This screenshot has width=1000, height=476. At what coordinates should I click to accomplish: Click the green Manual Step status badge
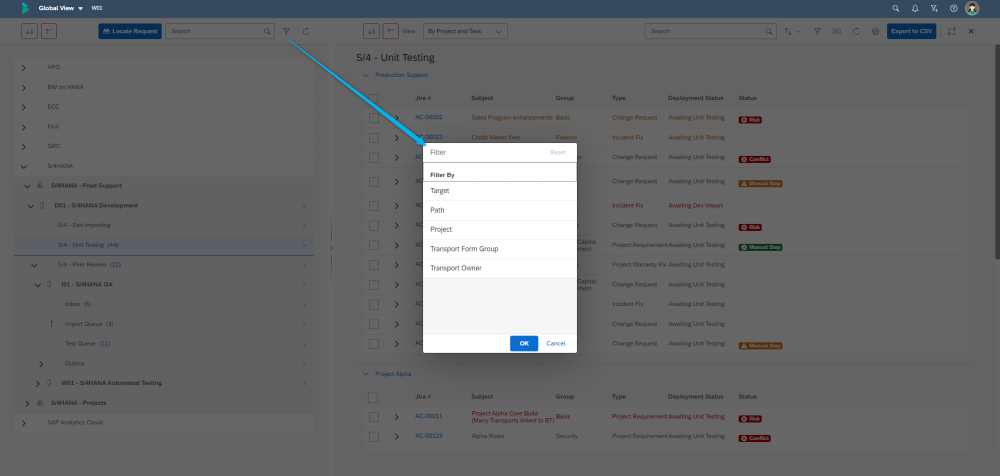coord(761,247)
